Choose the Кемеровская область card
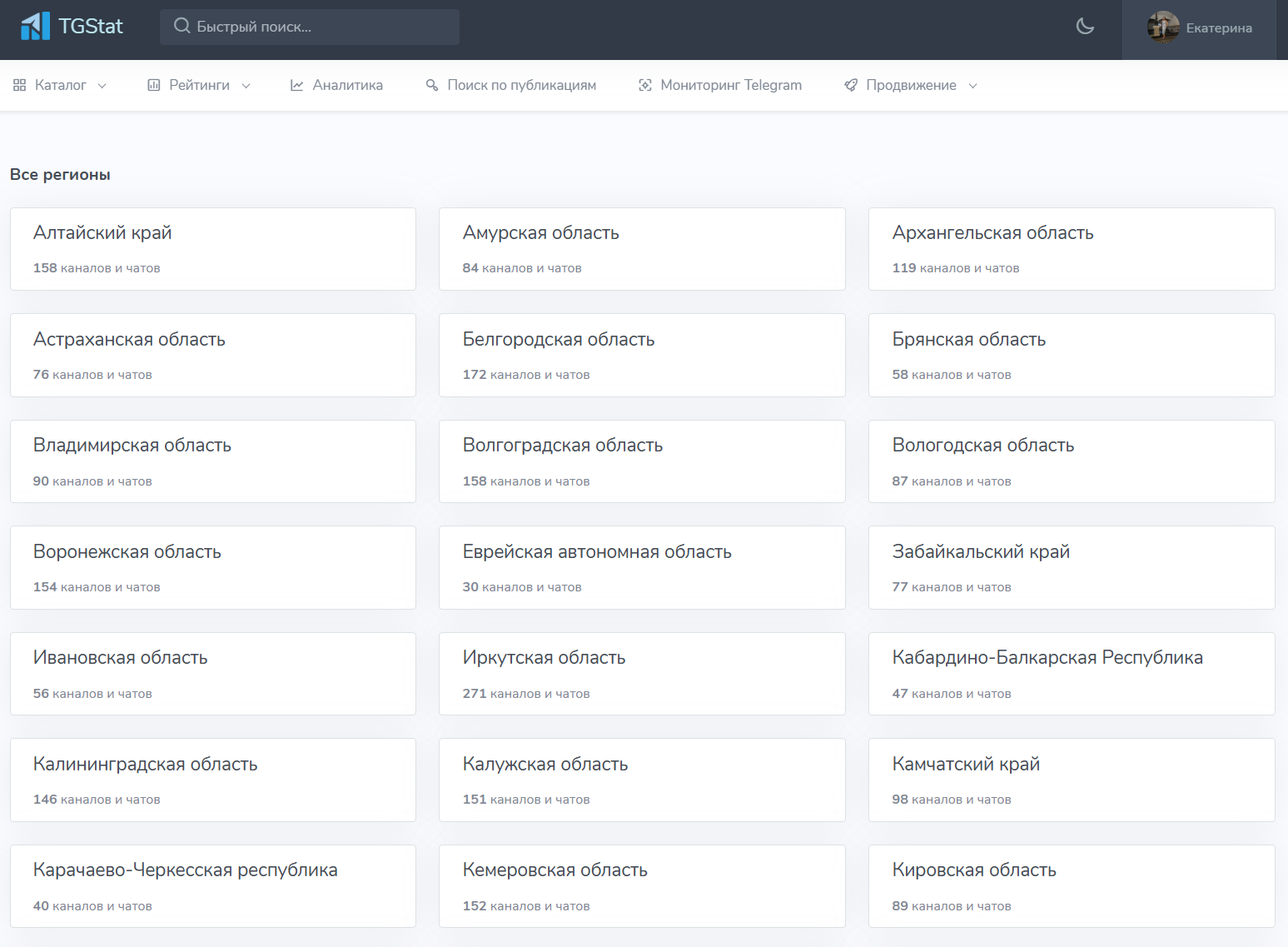Screen dimensions: 1288x947 pos(641,885)
